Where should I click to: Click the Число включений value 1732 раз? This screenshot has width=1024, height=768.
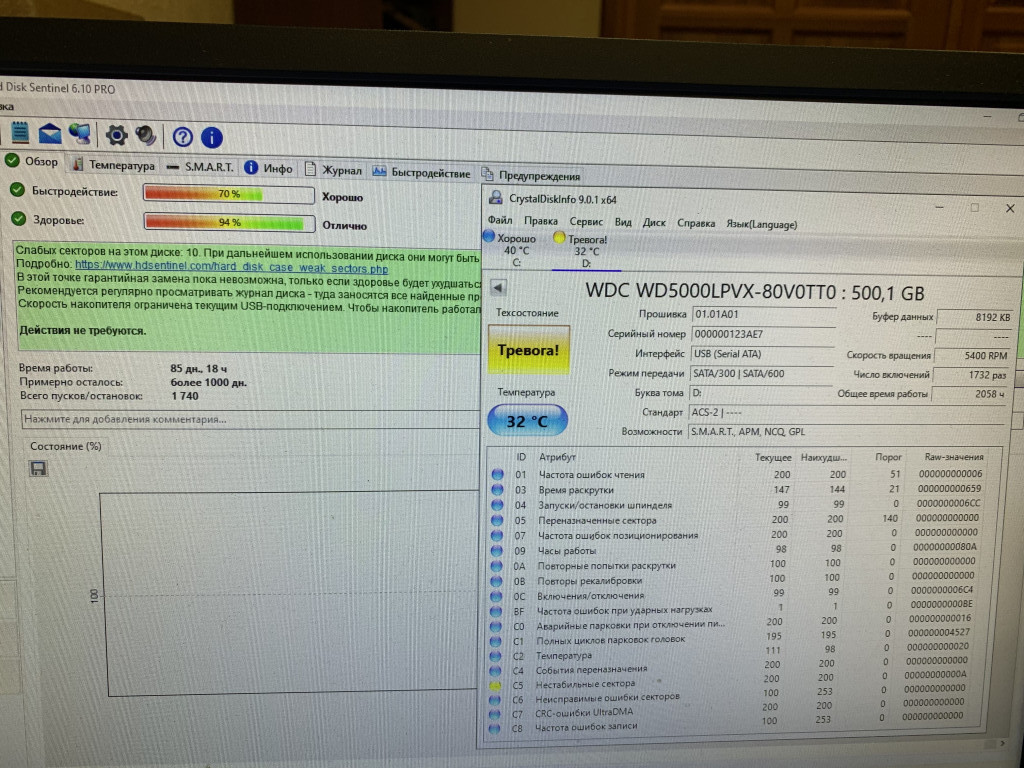coord(971,375)
